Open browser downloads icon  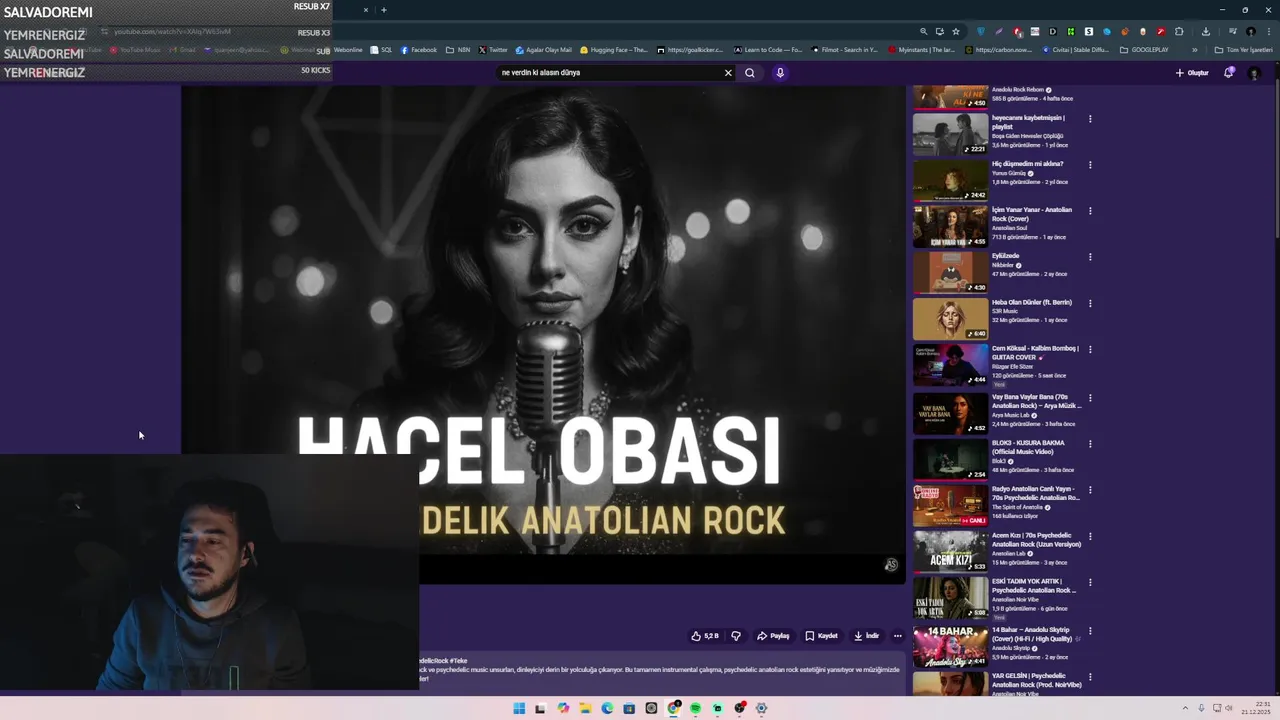pyautogui.click(x=1206, y=31)
